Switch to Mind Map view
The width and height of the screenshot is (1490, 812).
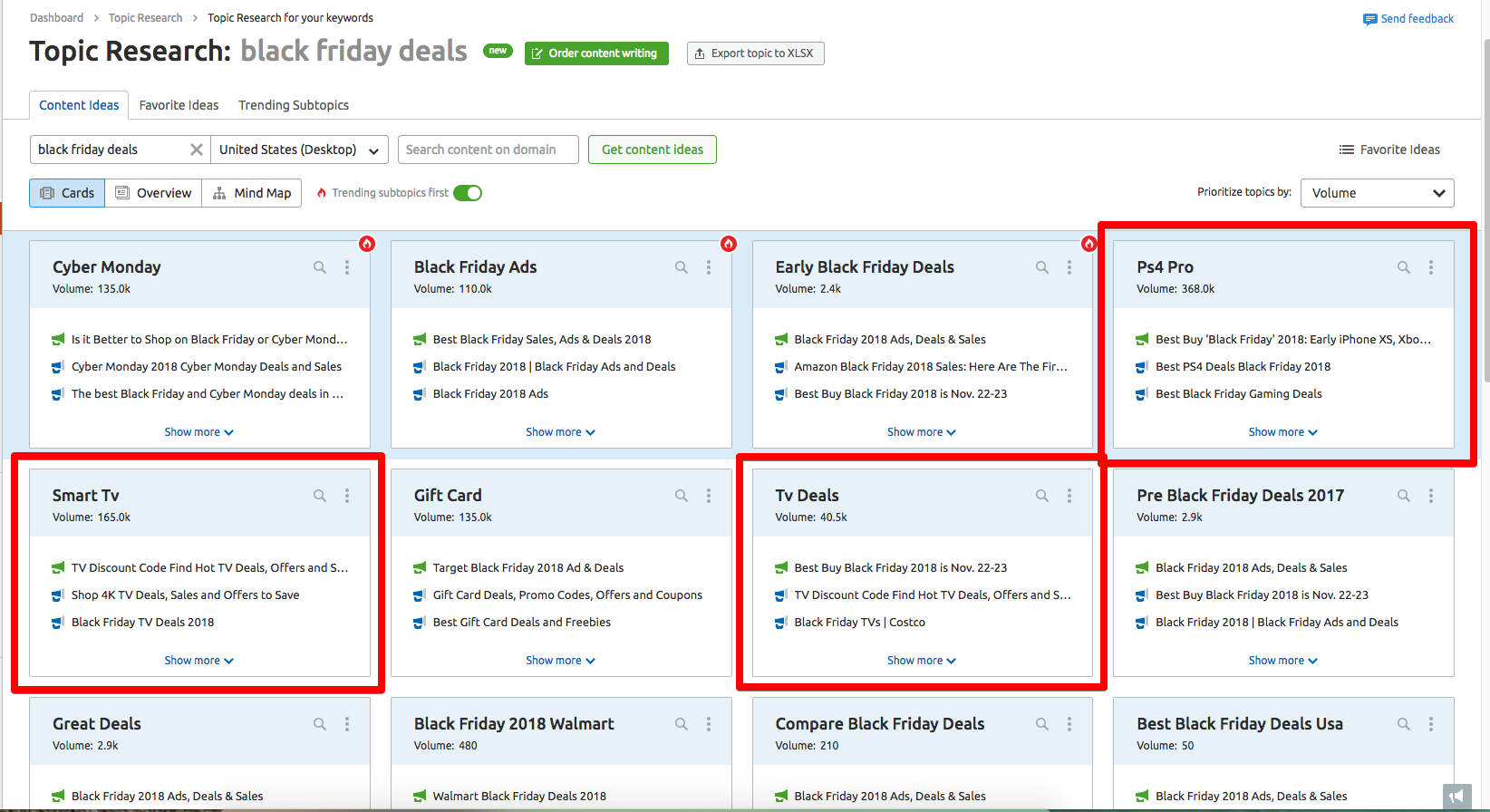(x=252, y=193)
